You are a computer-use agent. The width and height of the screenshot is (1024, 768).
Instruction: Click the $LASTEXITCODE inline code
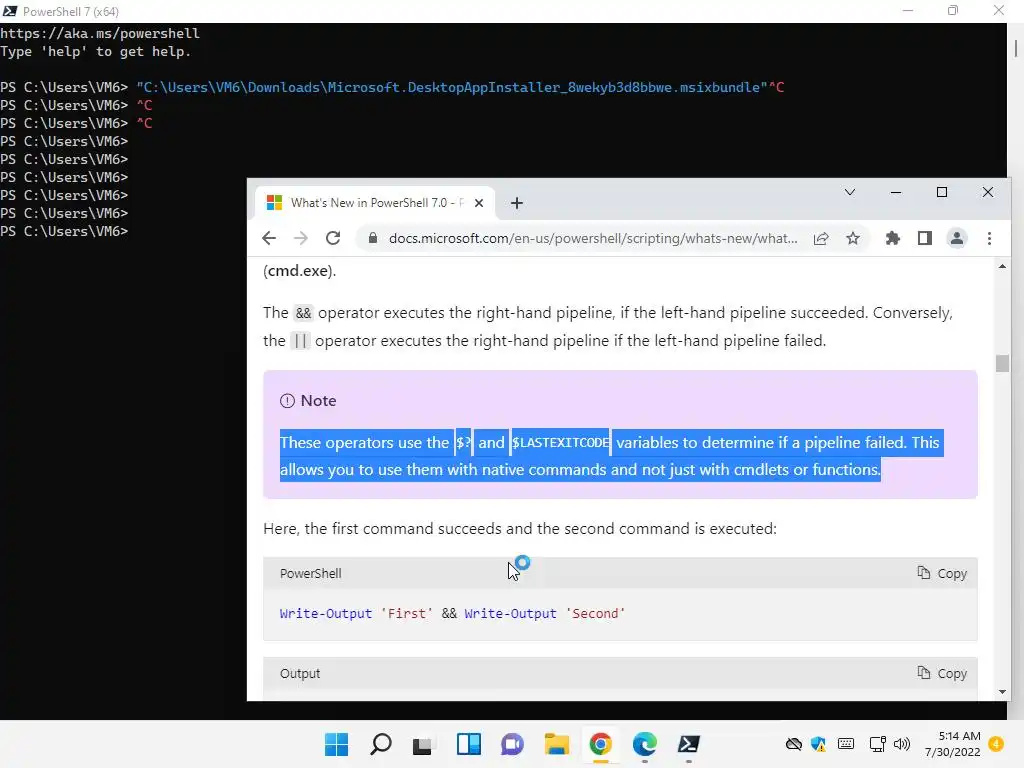click(x=560, y=443)
